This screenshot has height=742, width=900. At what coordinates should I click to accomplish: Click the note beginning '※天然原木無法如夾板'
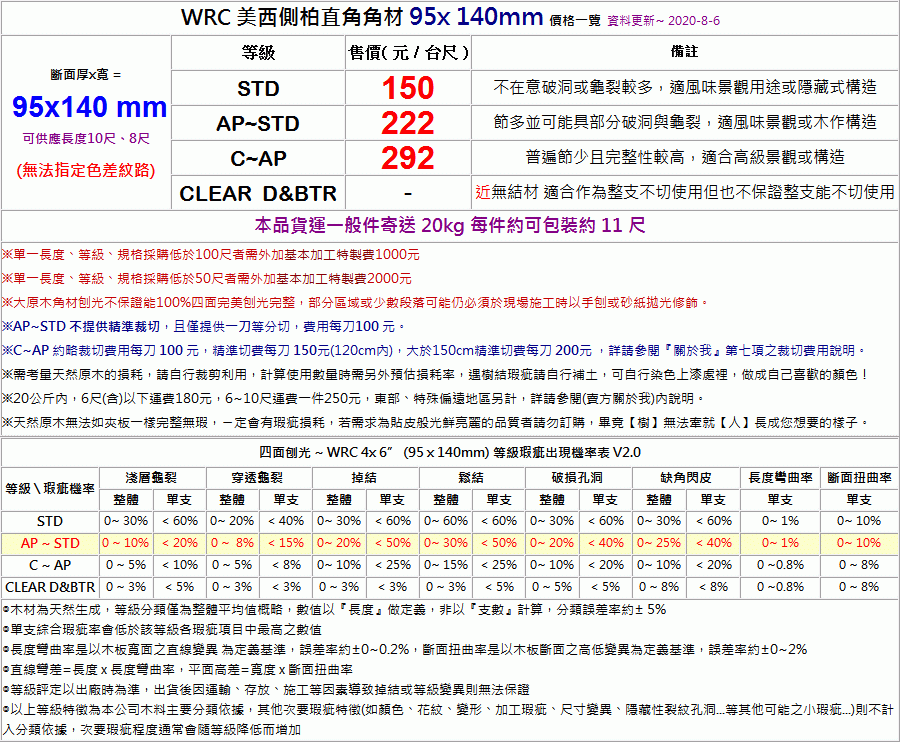click(436, 422)
